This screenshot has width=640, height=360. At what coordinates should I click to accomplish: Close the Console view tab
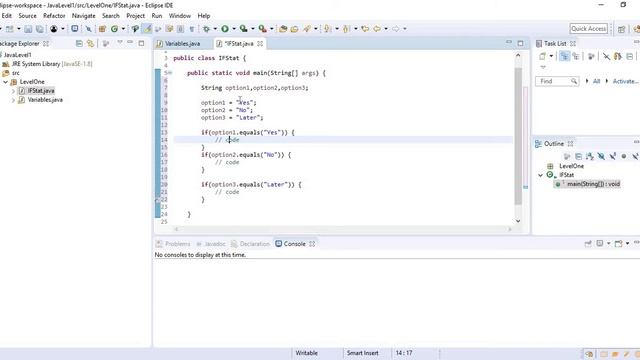pos(312,244)
